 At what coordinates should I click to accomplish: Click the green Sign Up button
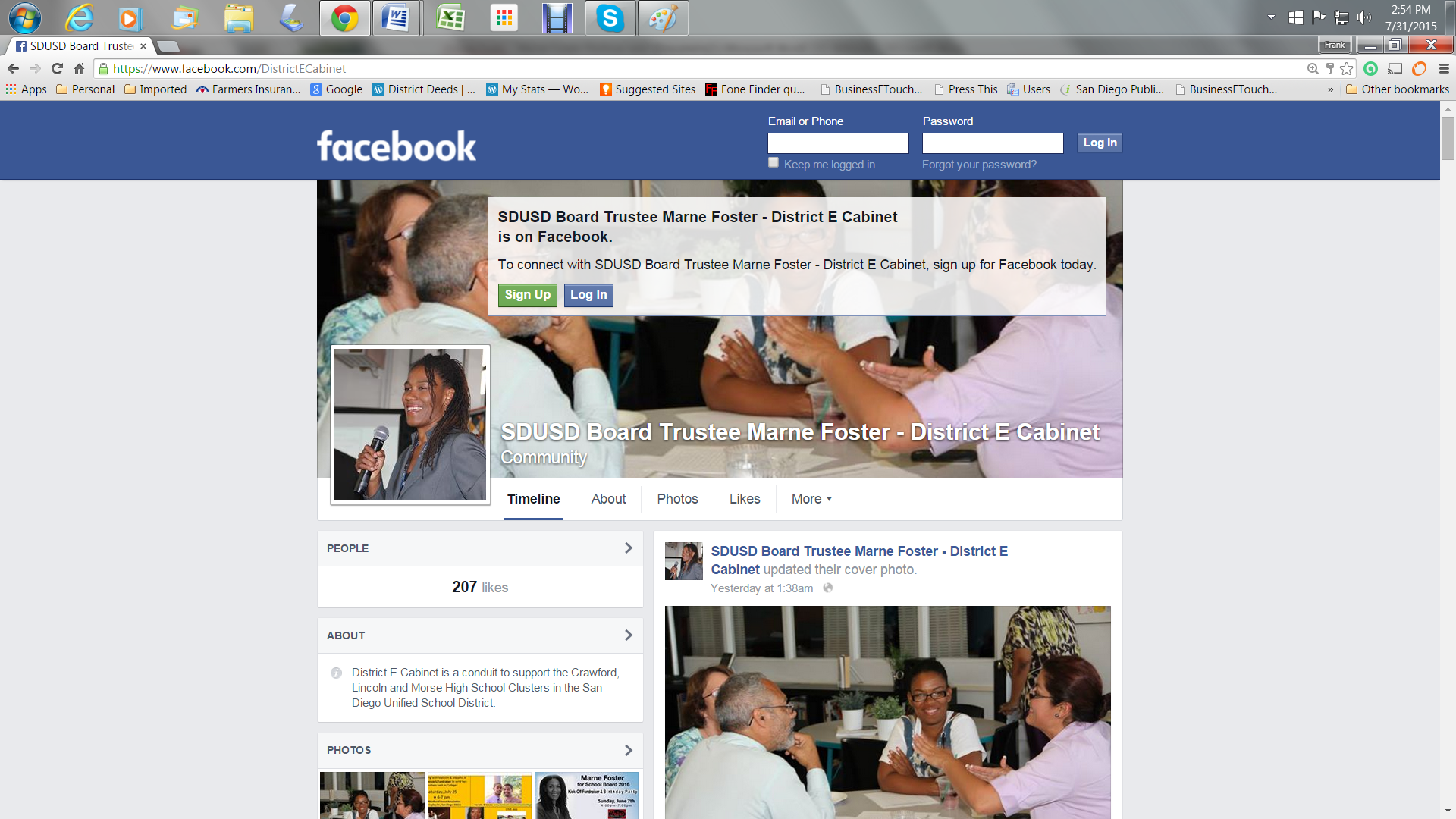[528, 295]
